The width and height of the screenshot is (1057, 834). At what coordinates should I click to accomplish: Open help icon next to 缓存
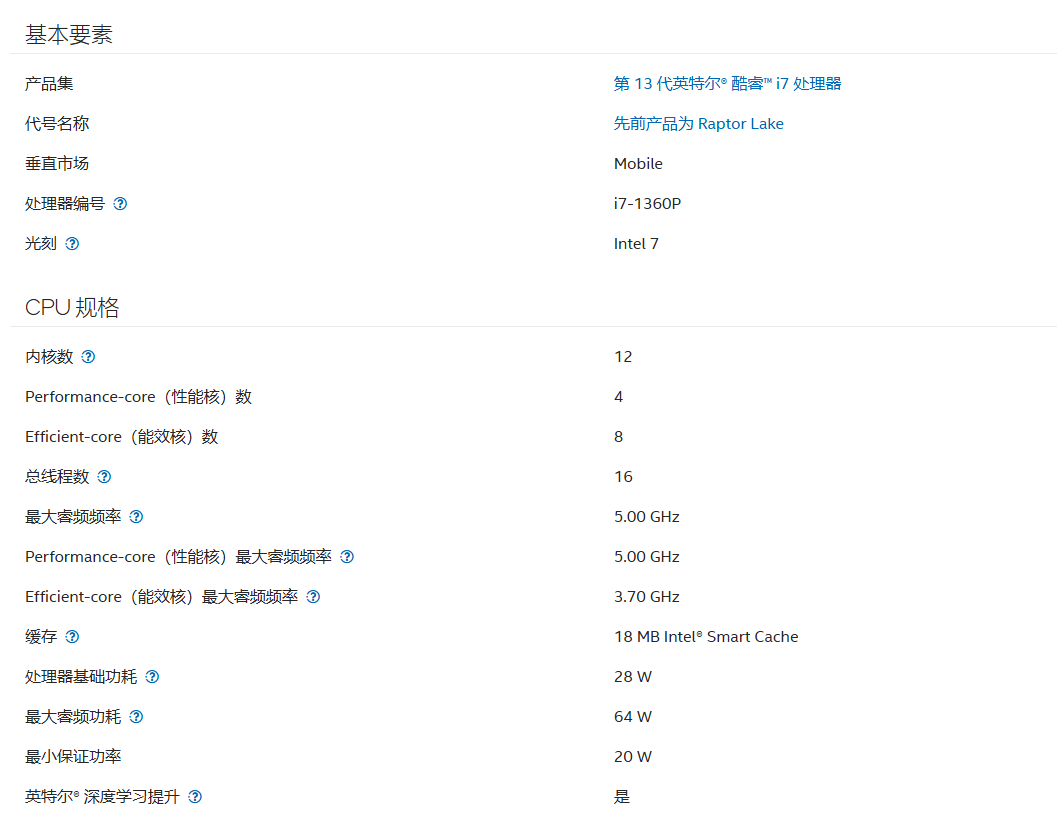coord(72,636)
